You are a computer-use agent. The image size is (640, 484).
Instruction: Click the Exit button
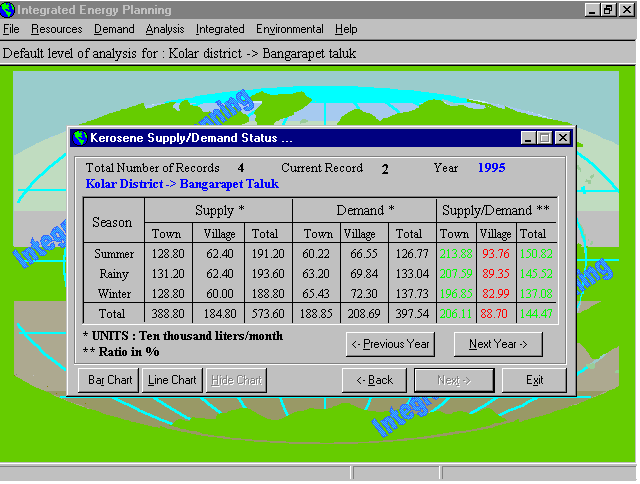coord(534,380)
